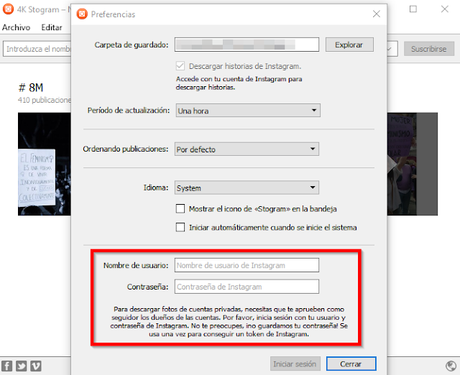Image resolution: width=460 pixels, height=375 pixels.
Task: Toggle Descargar historias de Instagram checkbox
Action: [180, 66]
